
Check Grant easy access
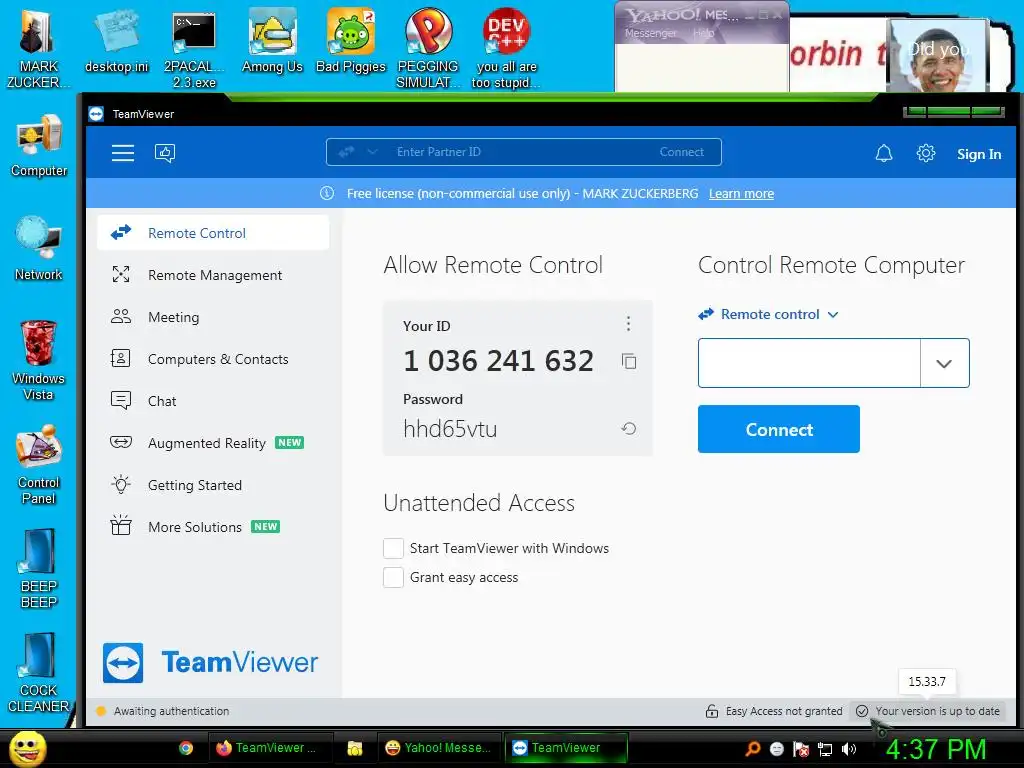coord(393,577)
